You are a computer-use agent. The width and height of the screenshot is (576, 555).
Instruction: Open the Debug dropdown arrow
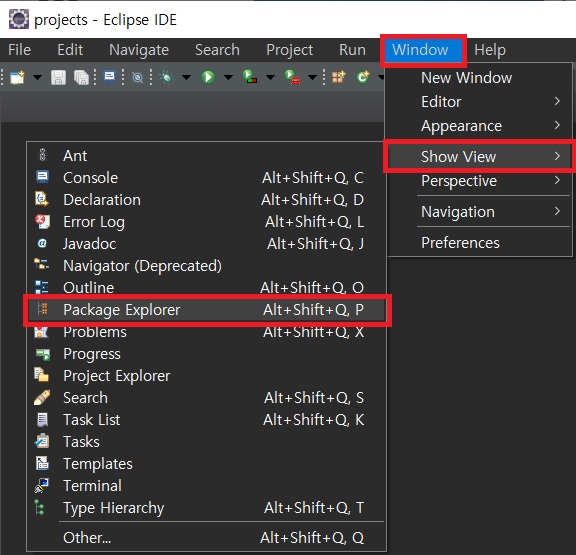click(x=187, y=78)
